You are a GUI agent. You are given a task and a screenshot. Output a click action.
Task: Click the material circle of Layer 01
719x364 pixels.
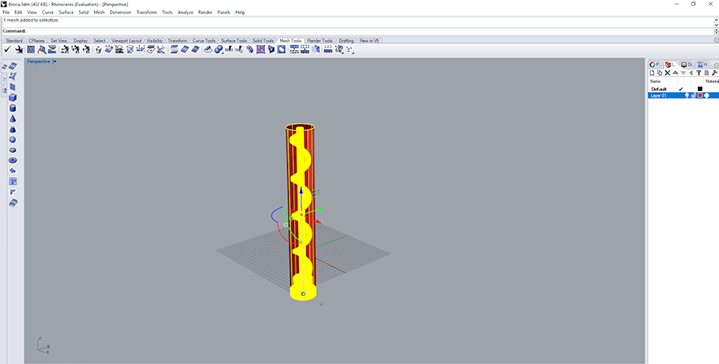coord(707,95)
